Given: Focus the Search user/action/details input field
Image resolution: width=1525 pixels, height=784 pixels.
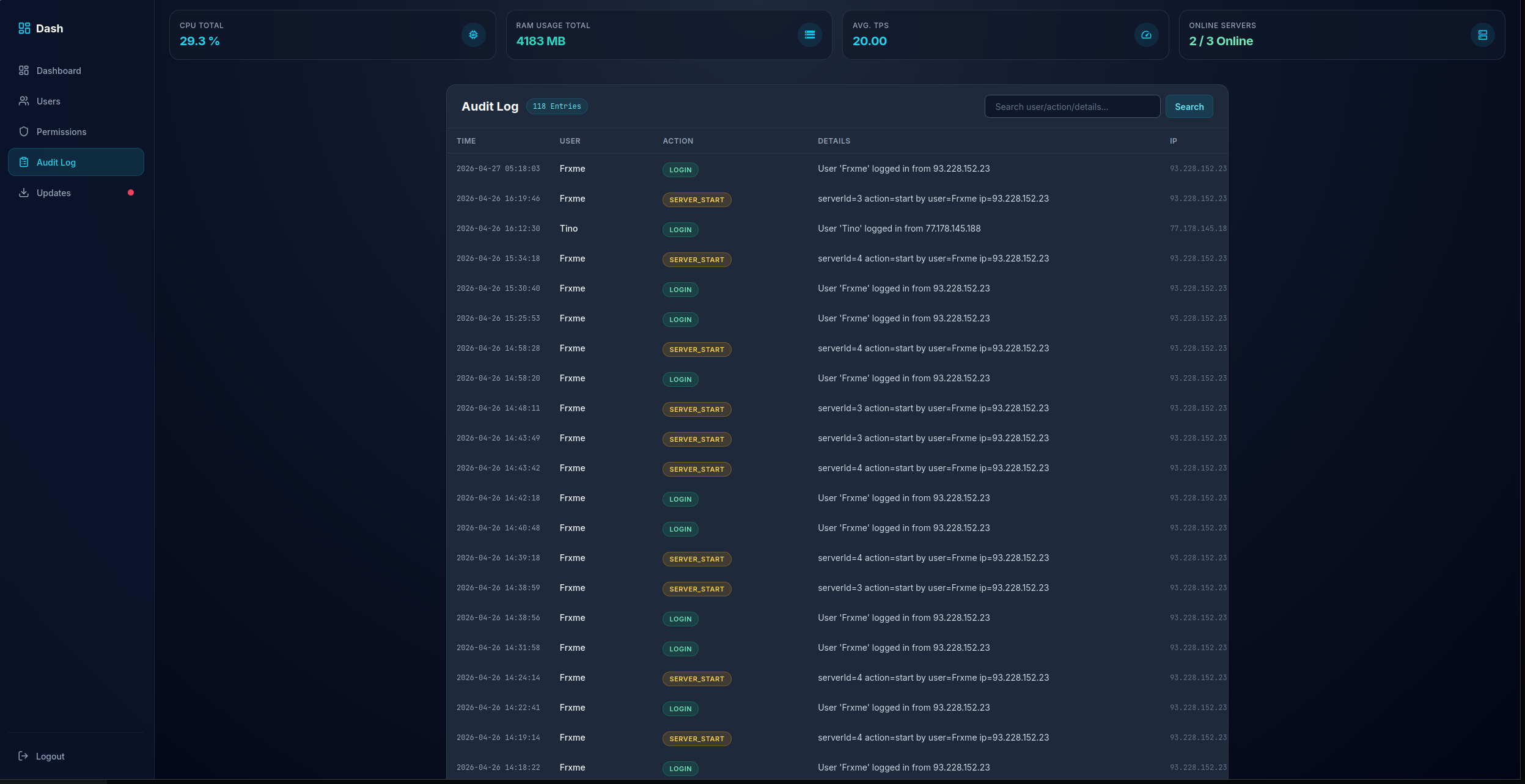Looking at the screenshot, I should tap(1073, 107).
